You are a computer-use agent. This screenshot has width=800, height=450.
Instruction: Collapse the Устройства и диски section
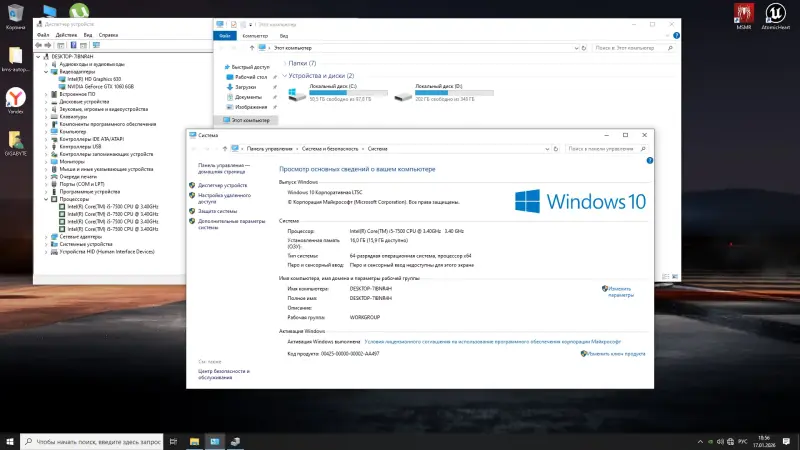point(283,76)
